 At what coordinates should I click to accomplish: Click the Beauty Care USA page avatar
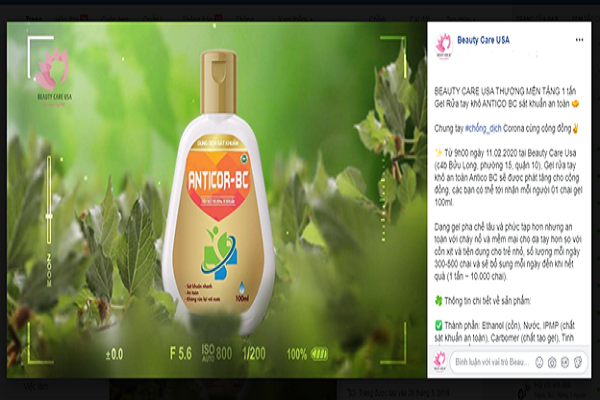[x=441, y=44]
